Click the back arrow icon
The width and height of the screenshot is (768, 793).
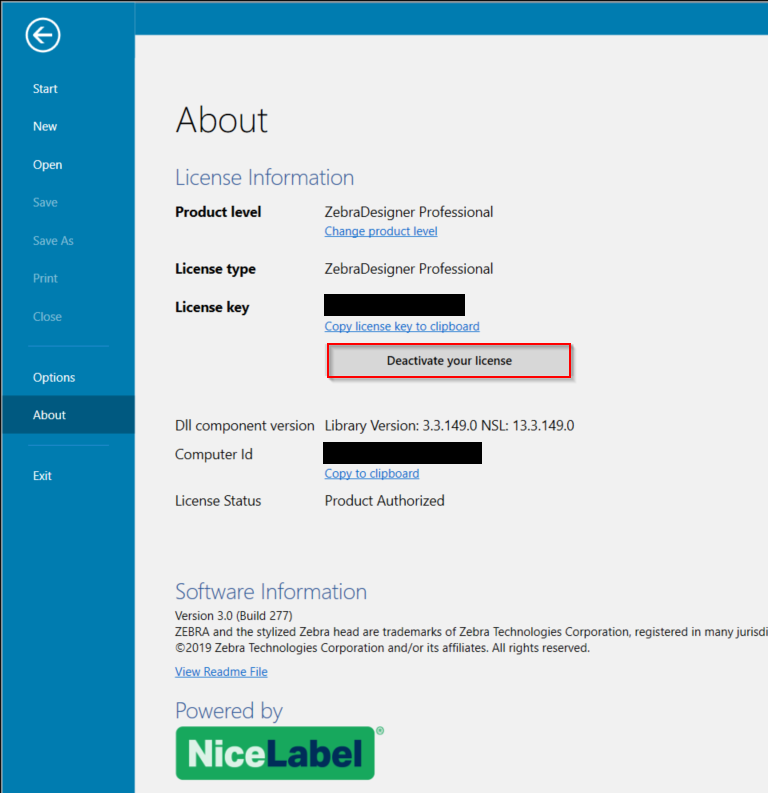43,36
